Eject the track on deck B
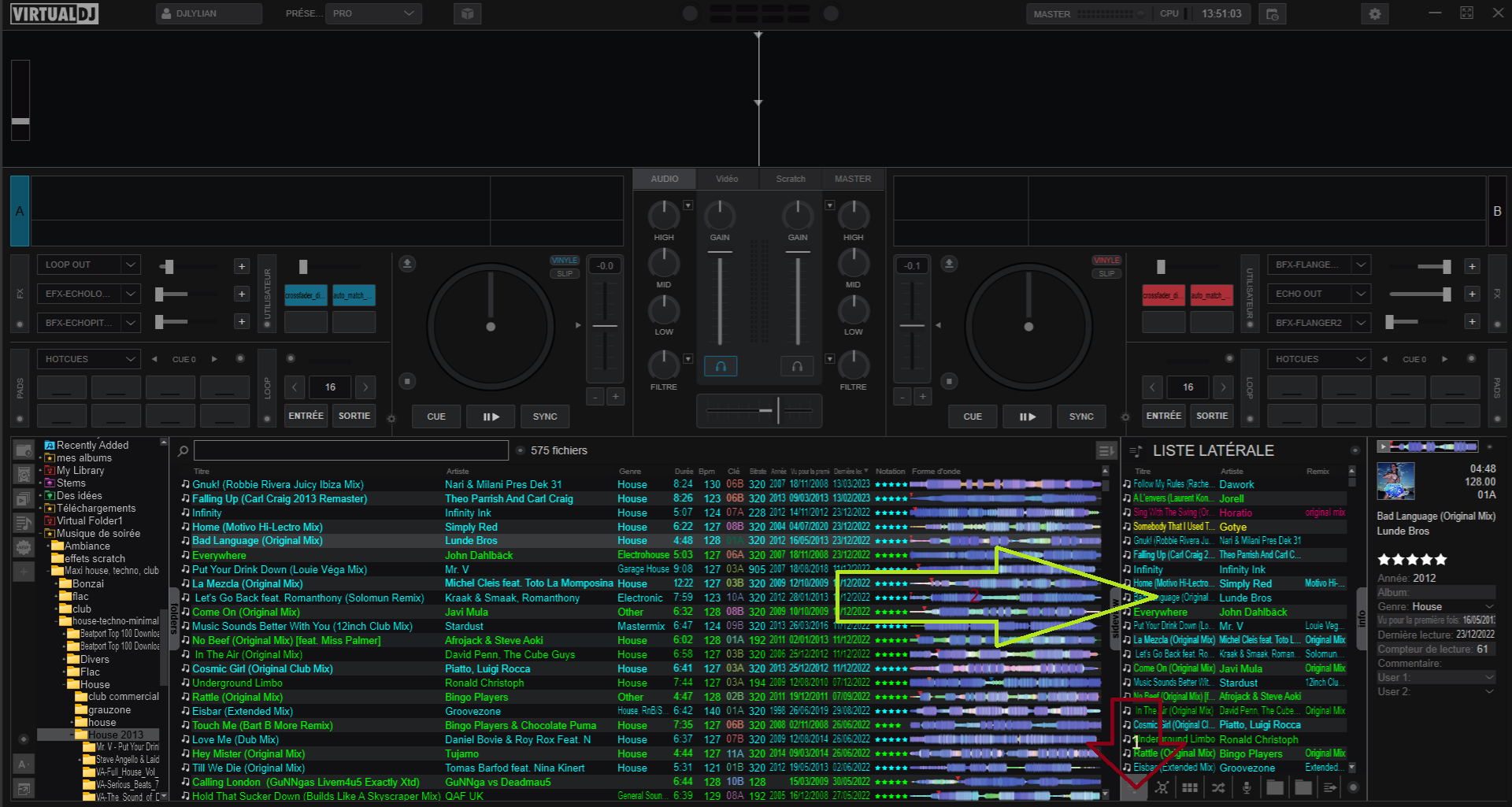 pos(949,263)
